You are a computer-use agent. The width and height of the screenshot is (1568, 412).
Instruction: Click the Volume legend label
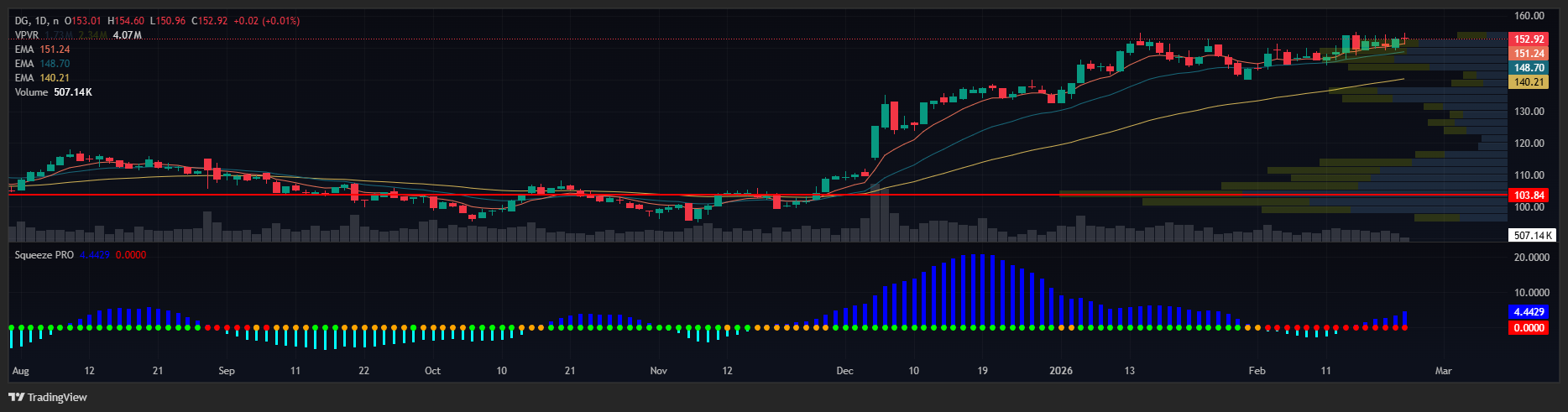coord(31,92)
